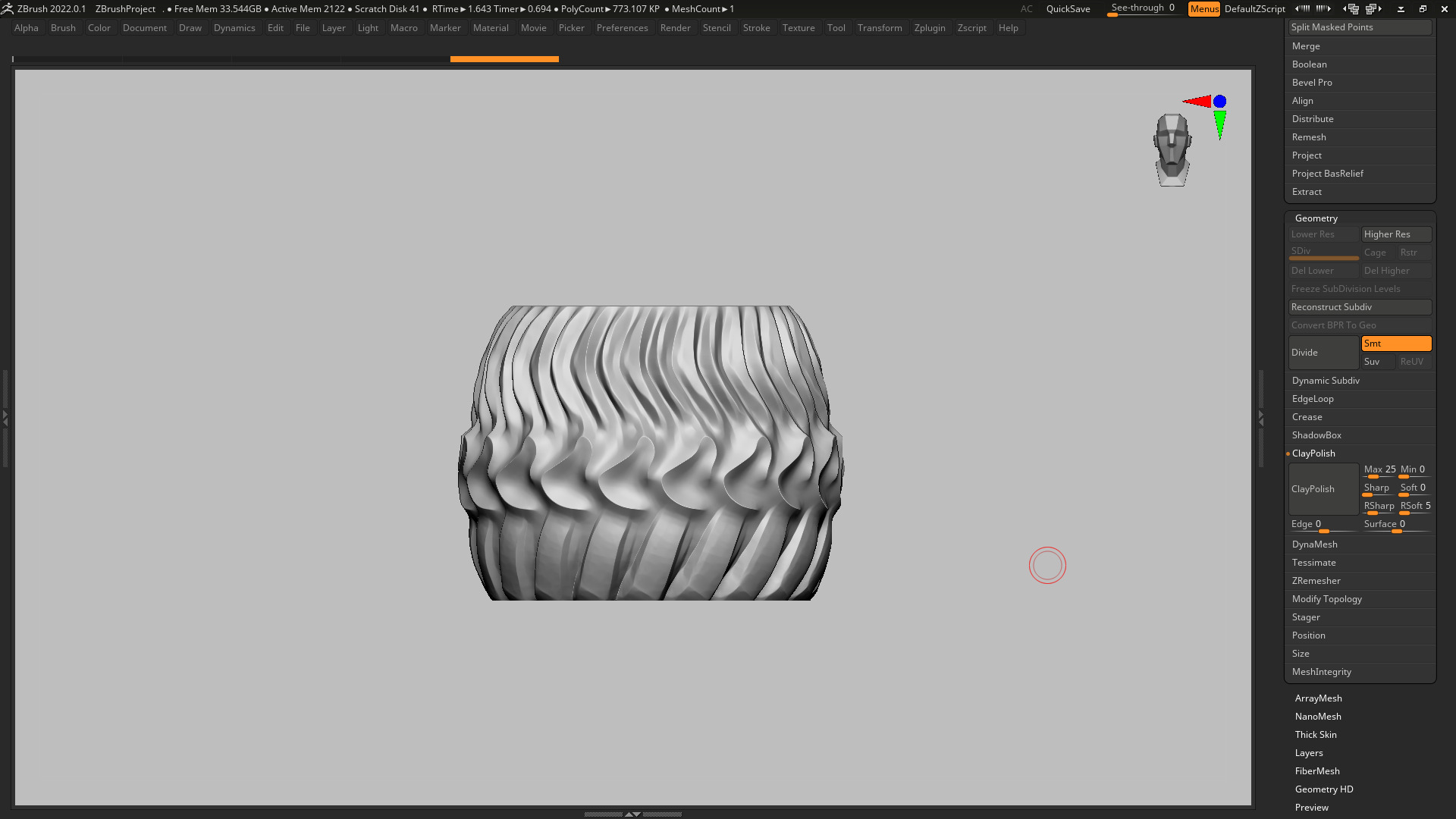Click the hide title bar arrow icon
Image resolution: width=1456 pixels, height=819 pixels.
[x=1401, y=9]
